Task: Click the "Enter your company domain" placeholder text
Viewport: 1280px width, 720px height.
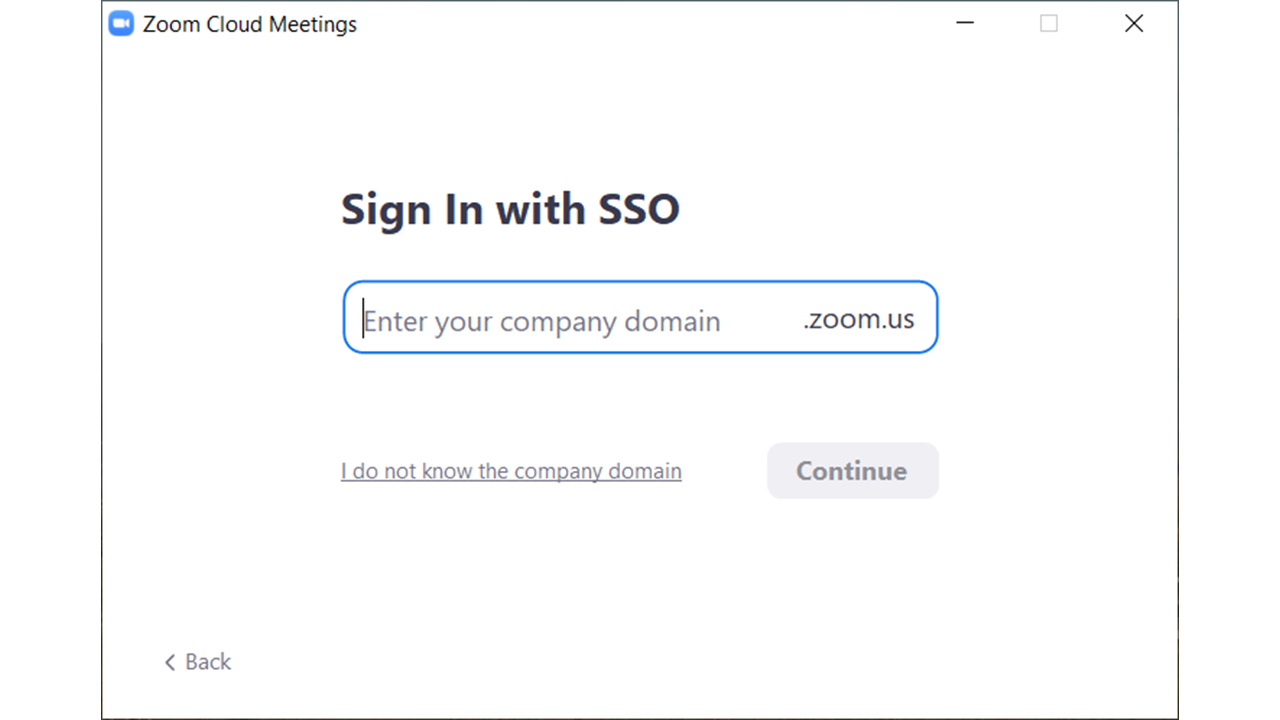Action: (x=542, y=321)
